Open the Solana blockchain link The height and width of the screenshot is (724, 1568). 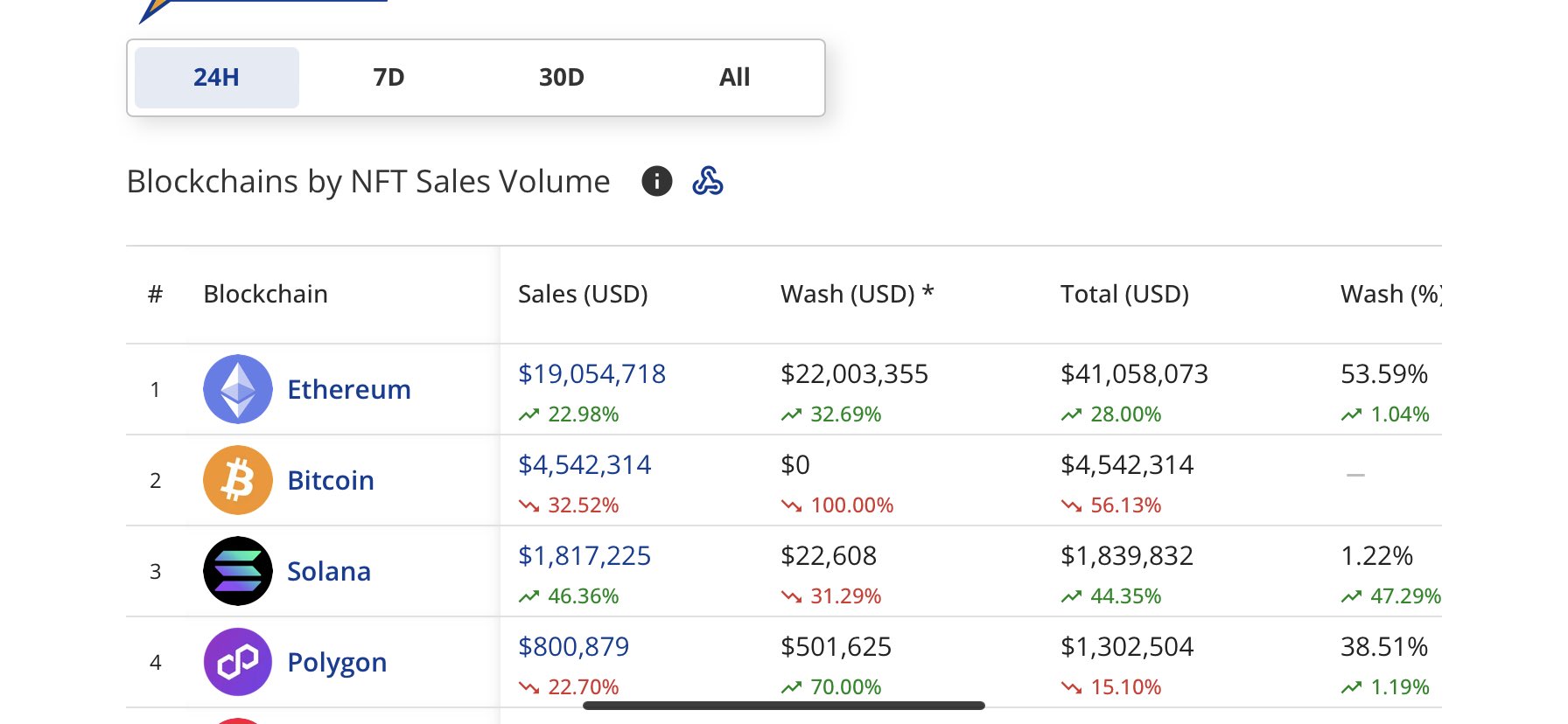click(329, 571)
